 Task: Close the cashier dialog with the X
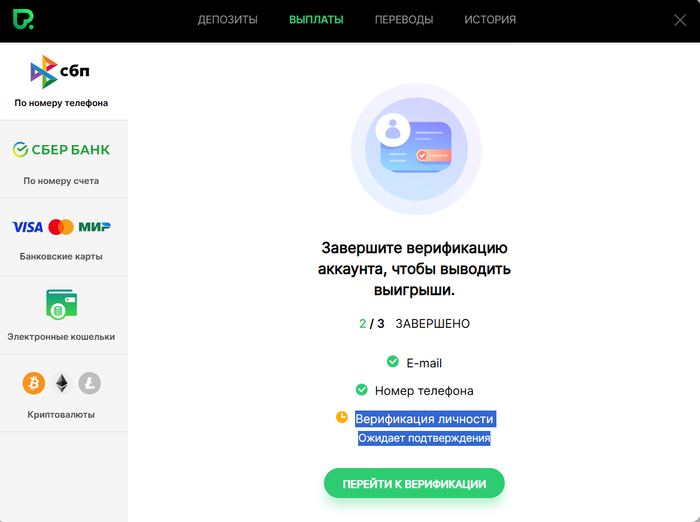(x=680, y=20)
